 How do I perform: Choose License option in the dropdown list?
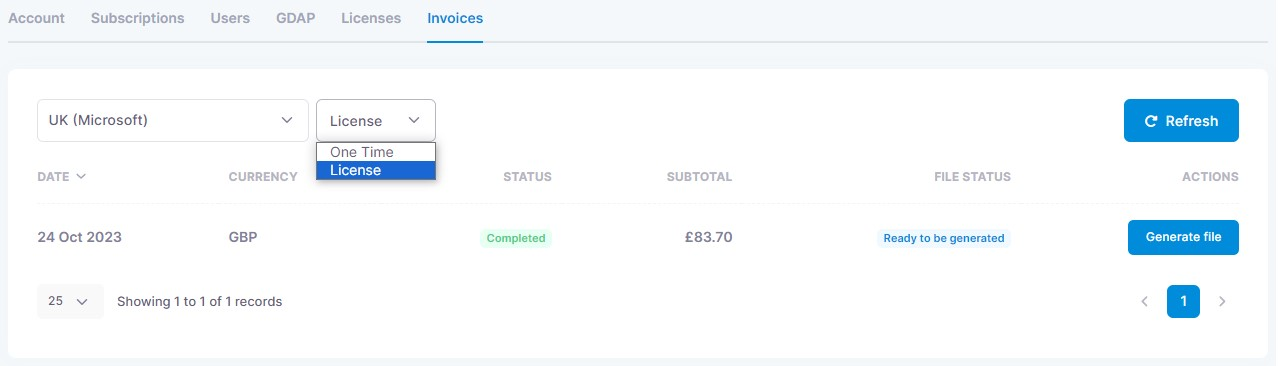click(x=376, y=170)
